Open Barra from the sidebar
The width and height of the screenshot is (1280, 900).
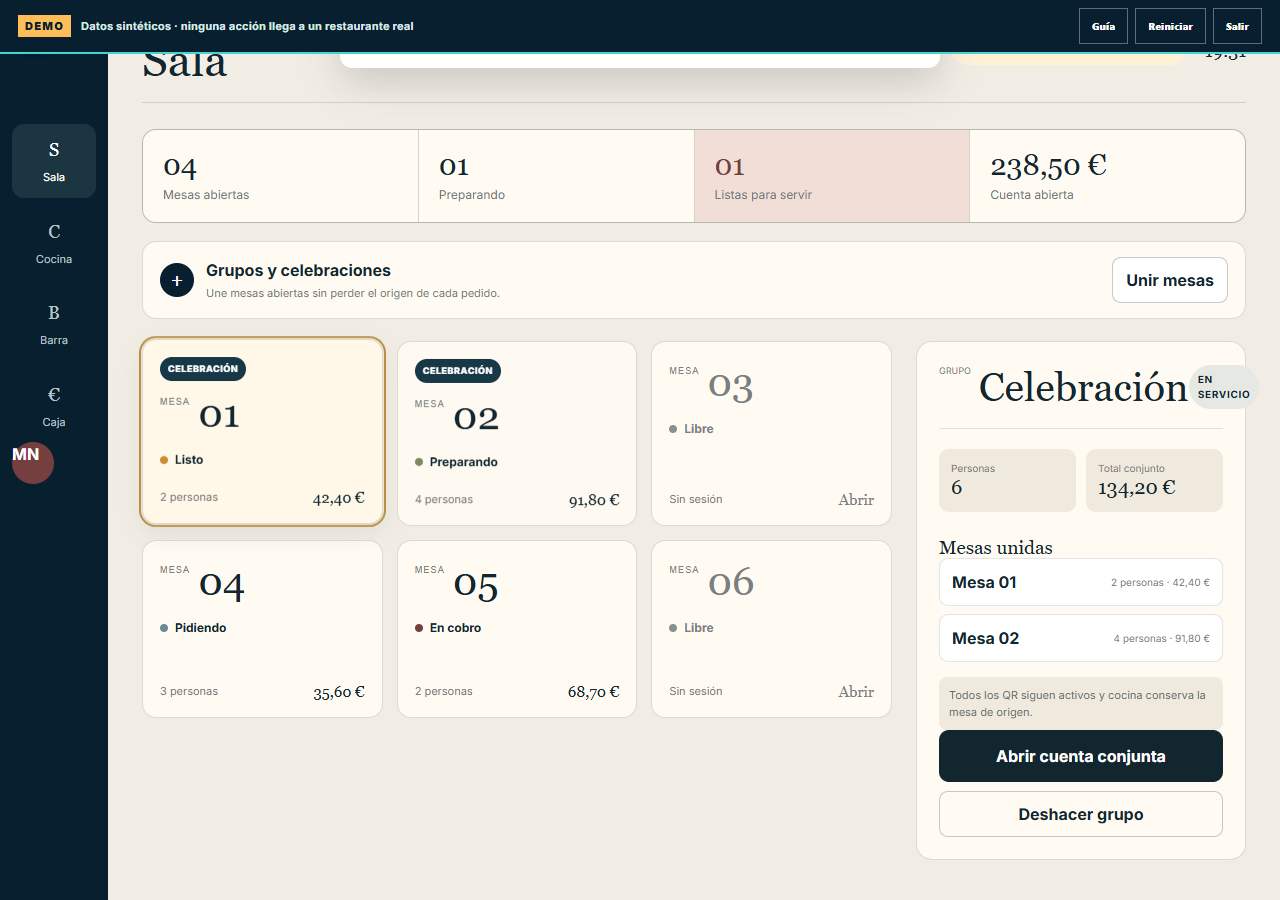tap(54, 324)
